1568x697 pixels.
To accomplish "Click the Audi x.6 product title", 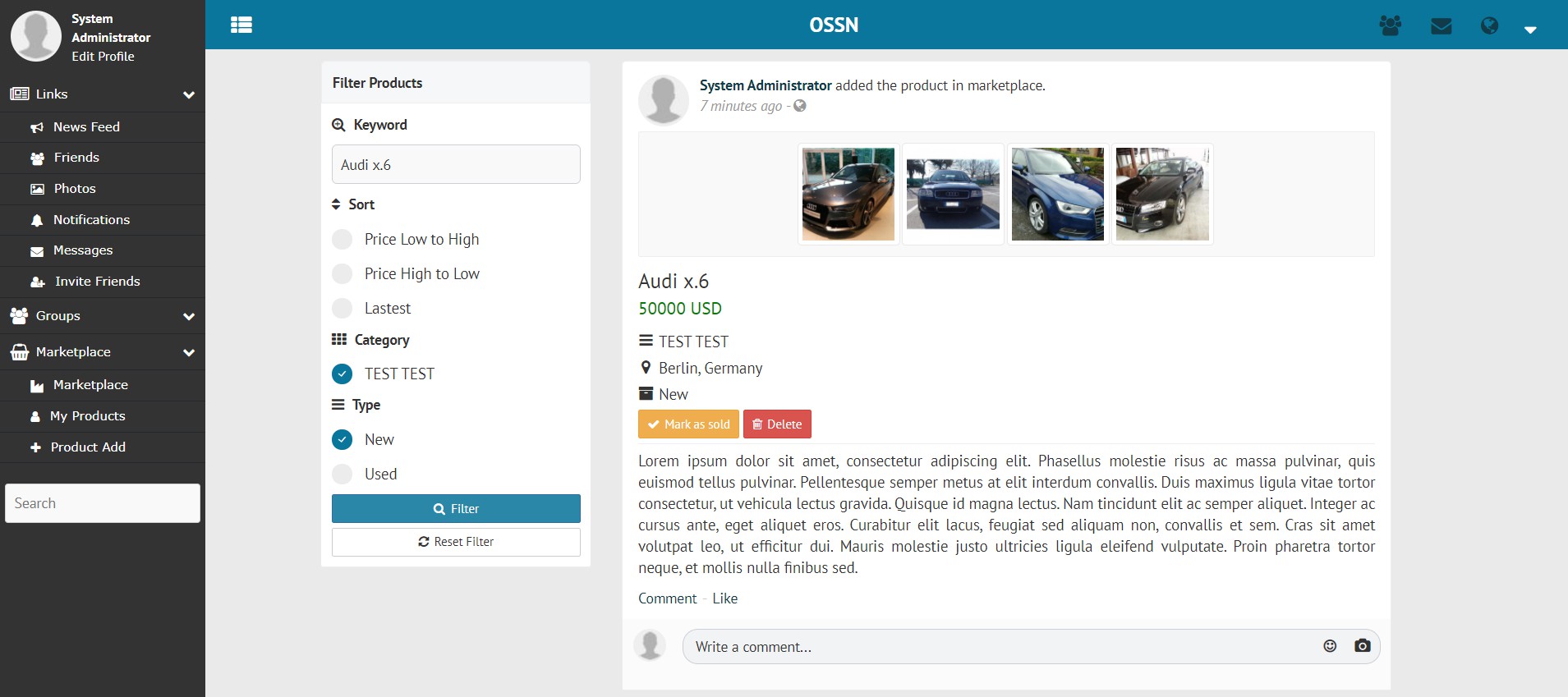I will click(x=674, y=282).
